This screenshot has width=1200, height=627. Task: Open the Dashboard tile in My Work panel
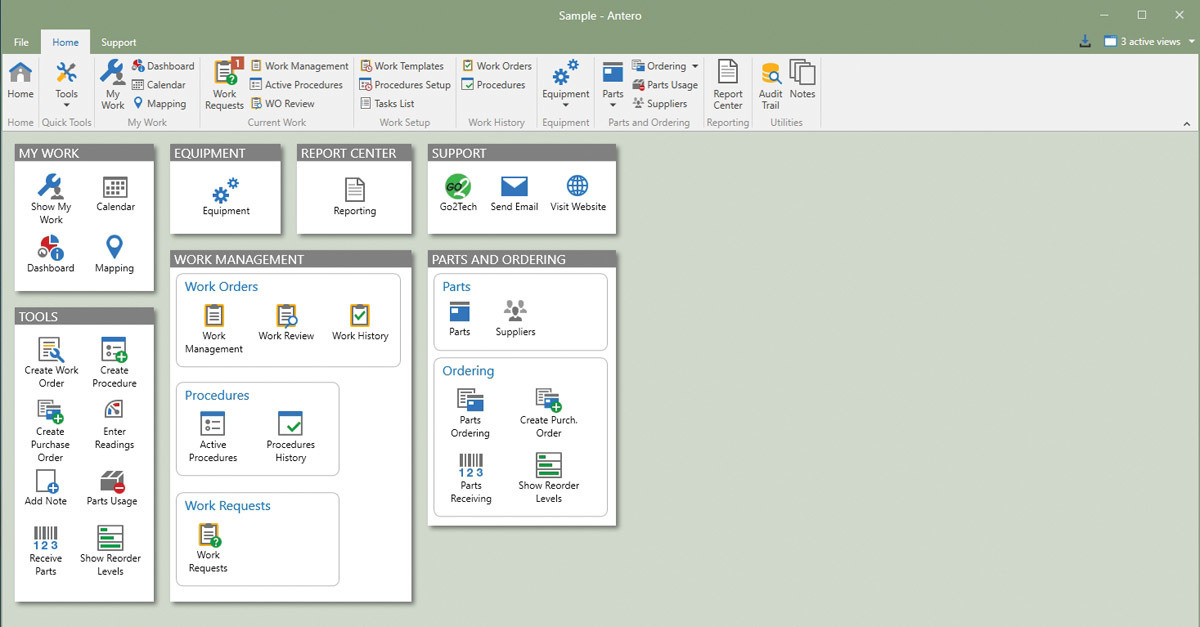pos(51,255)
